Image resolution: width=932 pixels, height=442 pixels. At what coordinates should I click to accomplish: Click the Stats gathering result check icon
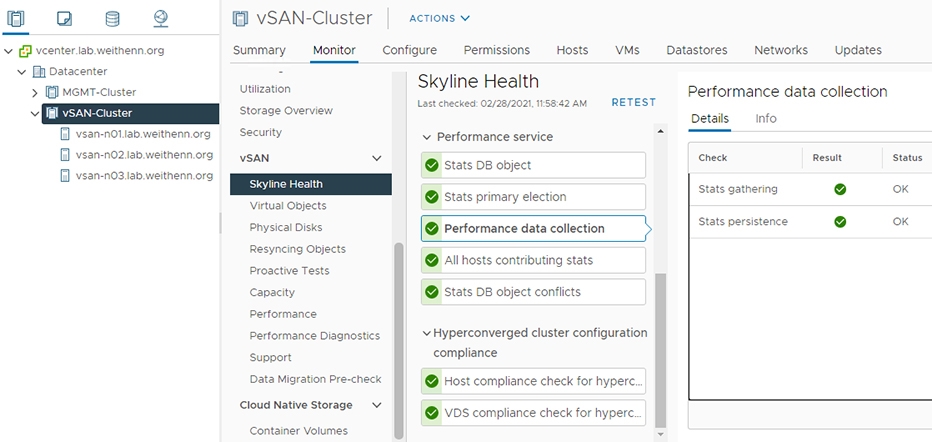pyautogui.click(x=840, y=190)
